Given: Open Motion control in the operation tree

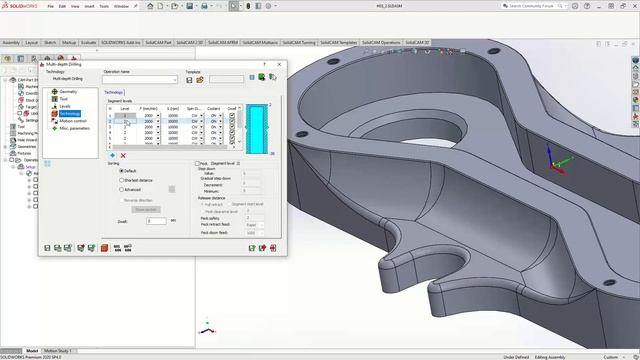Looking at the screenshot, I should tap(73, 121).
